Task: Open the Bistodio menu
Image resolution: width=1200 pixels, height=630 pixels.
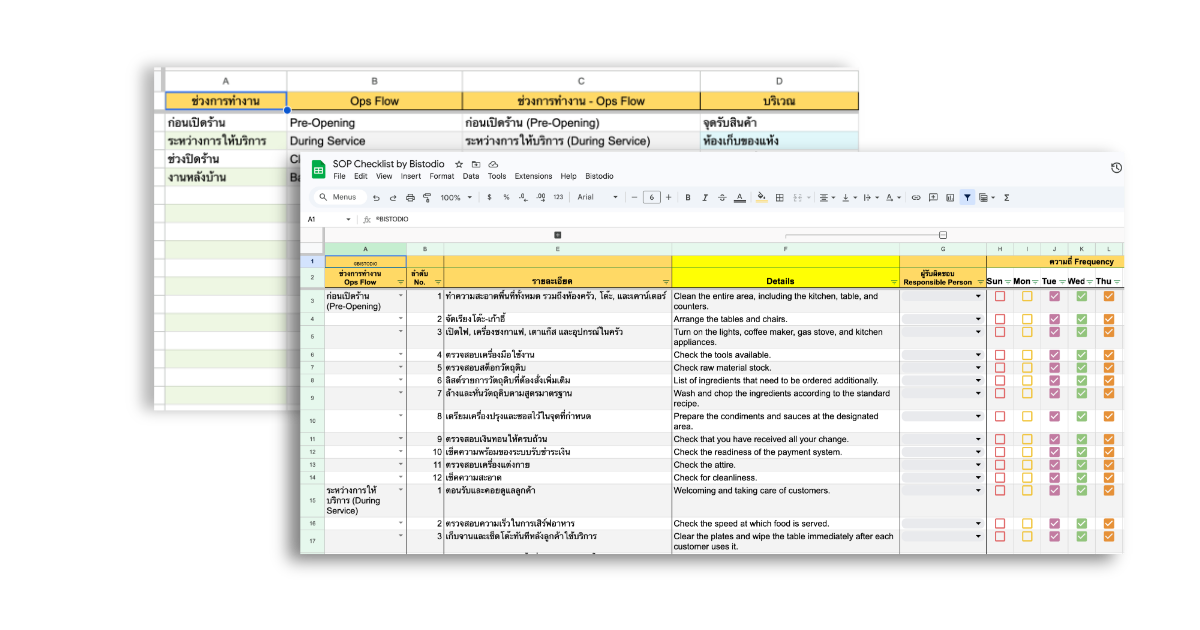Action: tap(599, 177)
